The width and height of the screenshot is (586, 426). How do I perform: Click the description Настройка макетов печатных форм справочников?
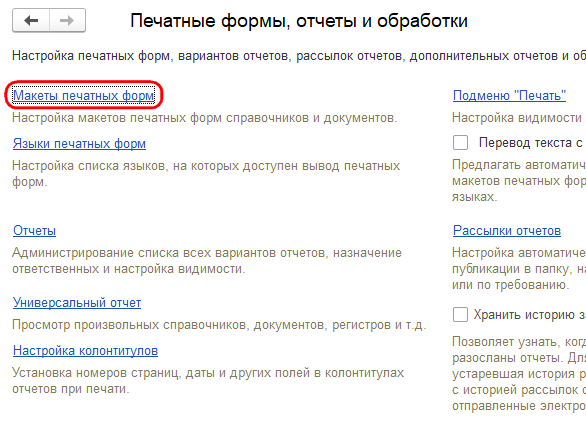(x=162, y=118)
